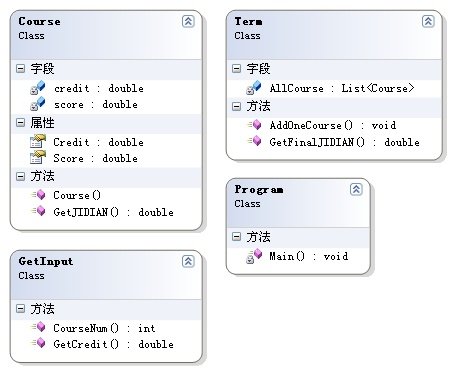Click the Main() method icon in Program
This screenshot has width=451, height=371.
click(x=254, y=256)
